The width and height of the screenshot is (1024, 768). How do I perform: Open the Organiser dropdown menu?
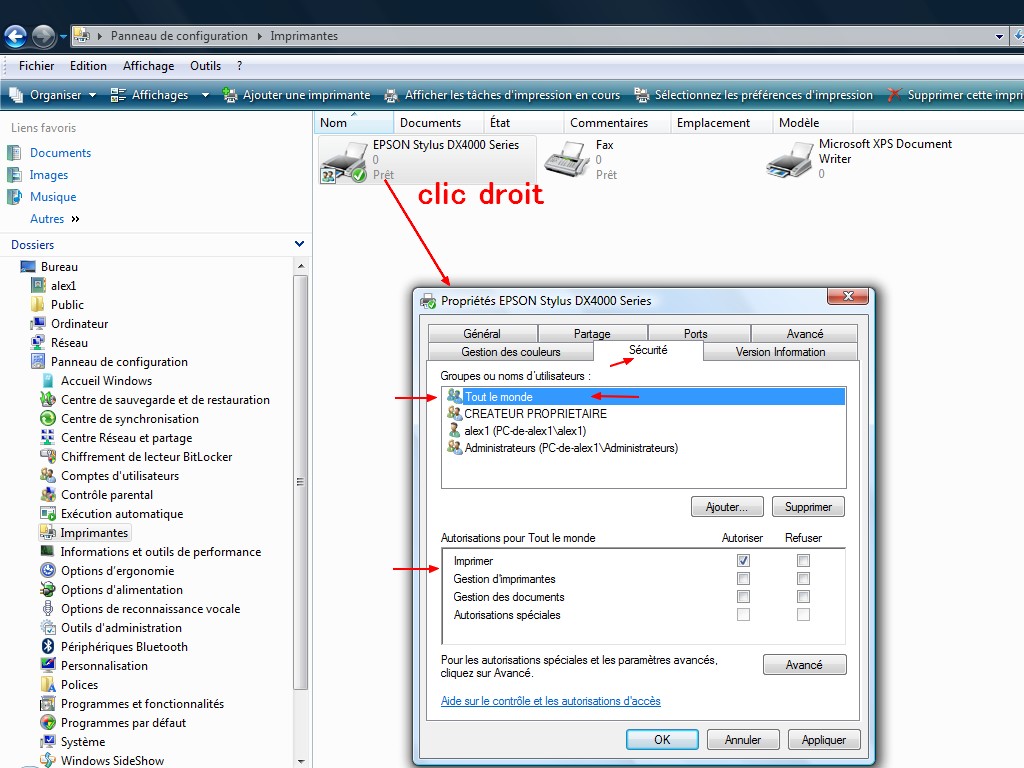tap(53, 95)
